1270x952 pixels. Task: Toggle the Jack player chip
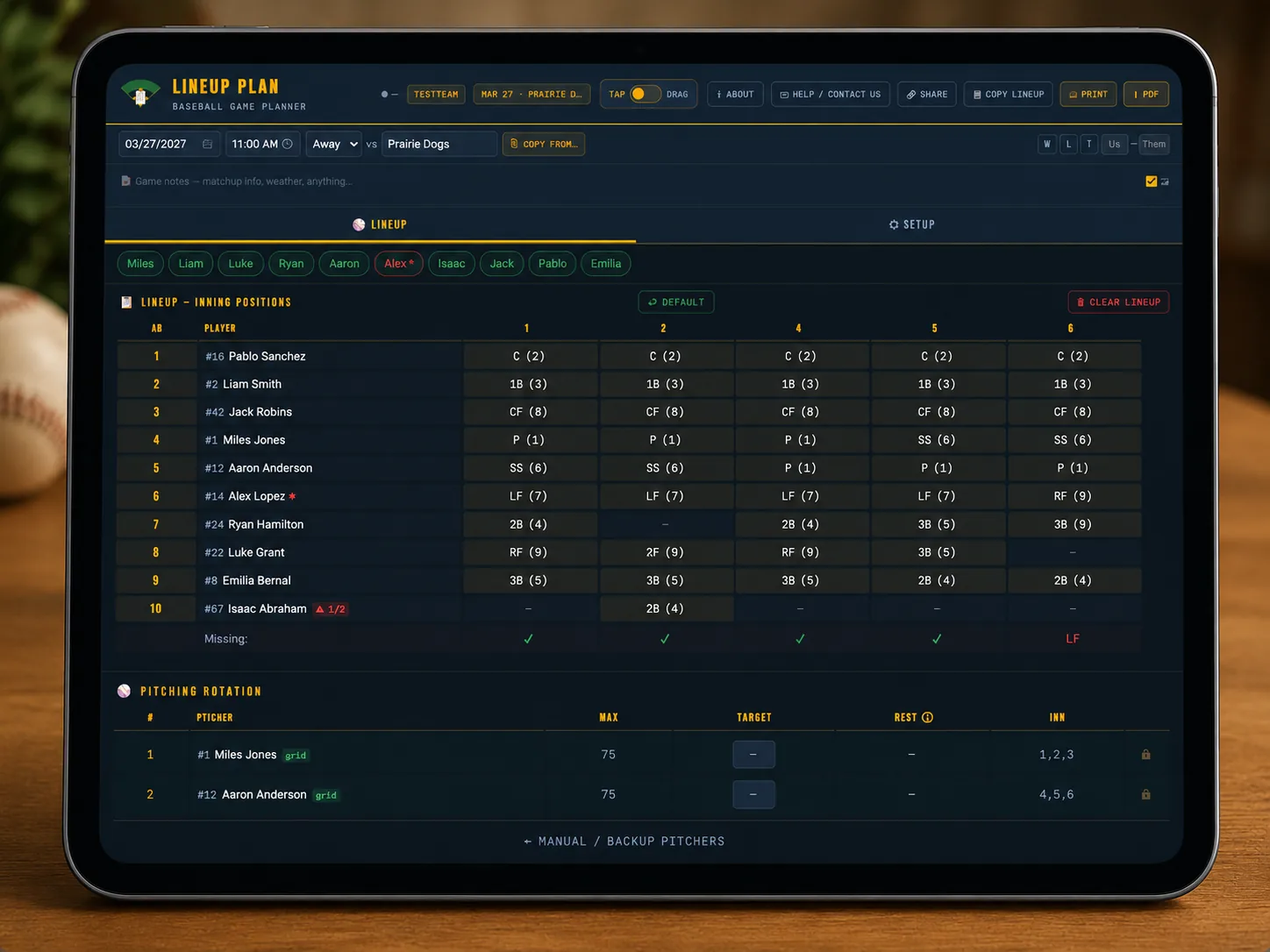coord(502,263)
